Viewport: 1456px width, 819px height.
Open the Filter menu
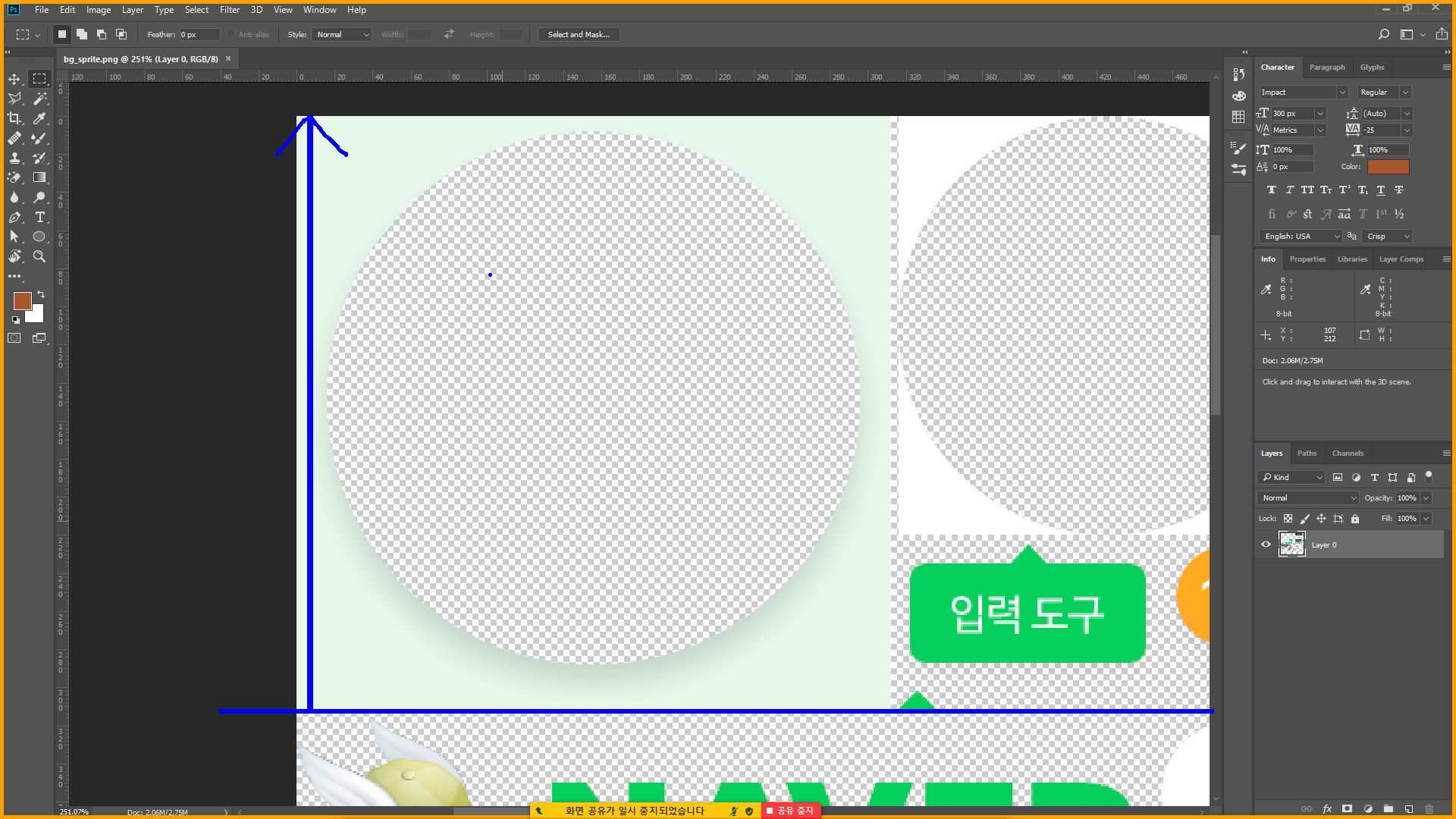(229, 10)
